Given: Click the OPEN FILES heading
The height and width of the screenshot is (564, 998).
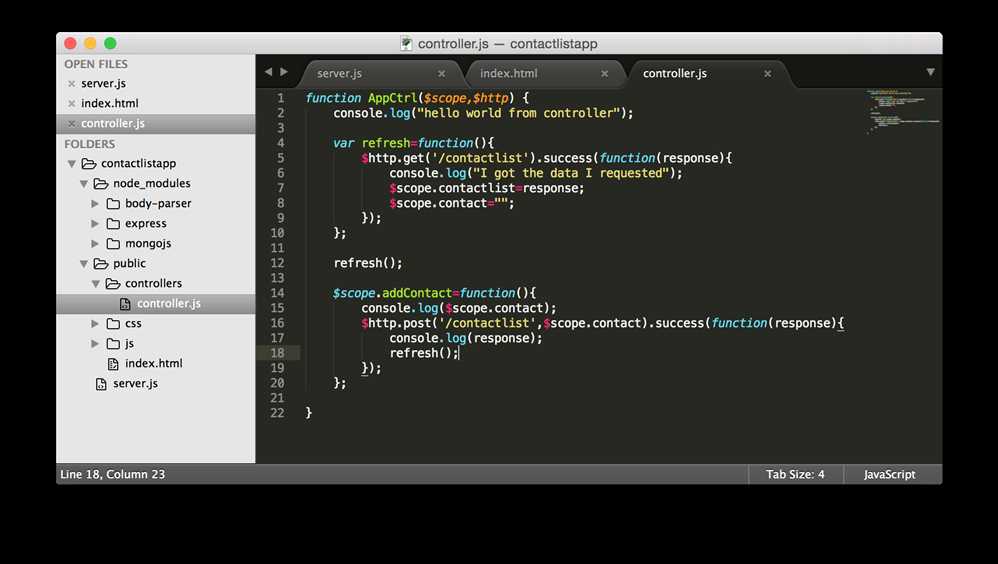Looking at the screenshot, I should (x=95, y=64).
